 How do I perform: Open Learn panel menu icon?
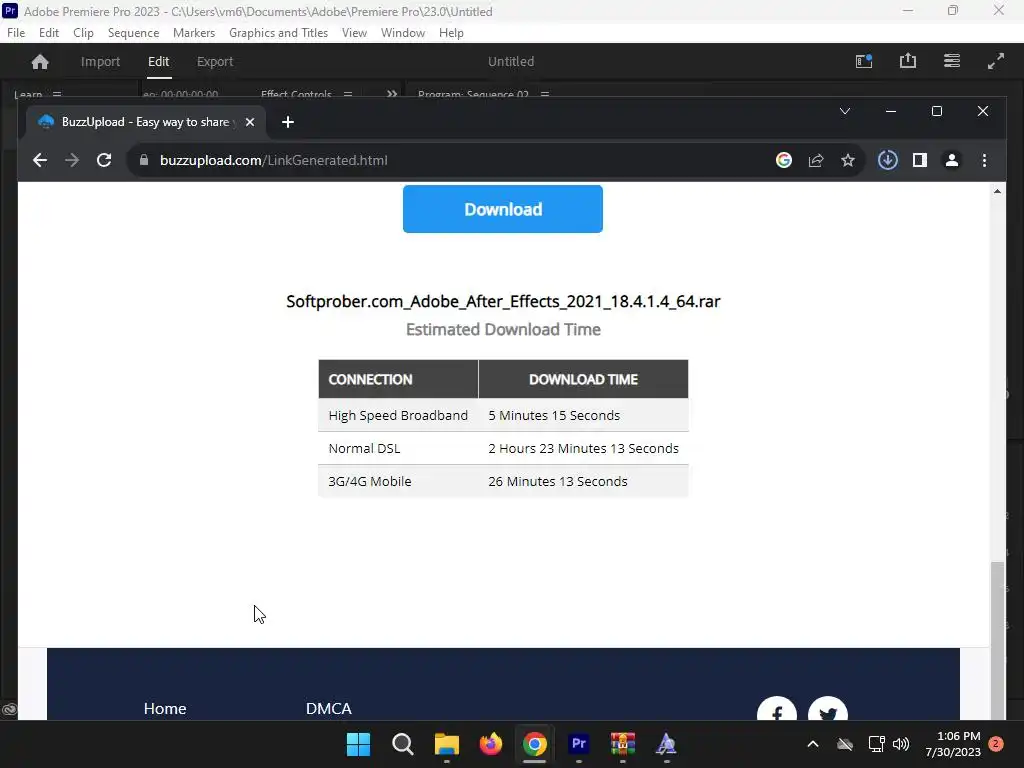click(57, 94)
